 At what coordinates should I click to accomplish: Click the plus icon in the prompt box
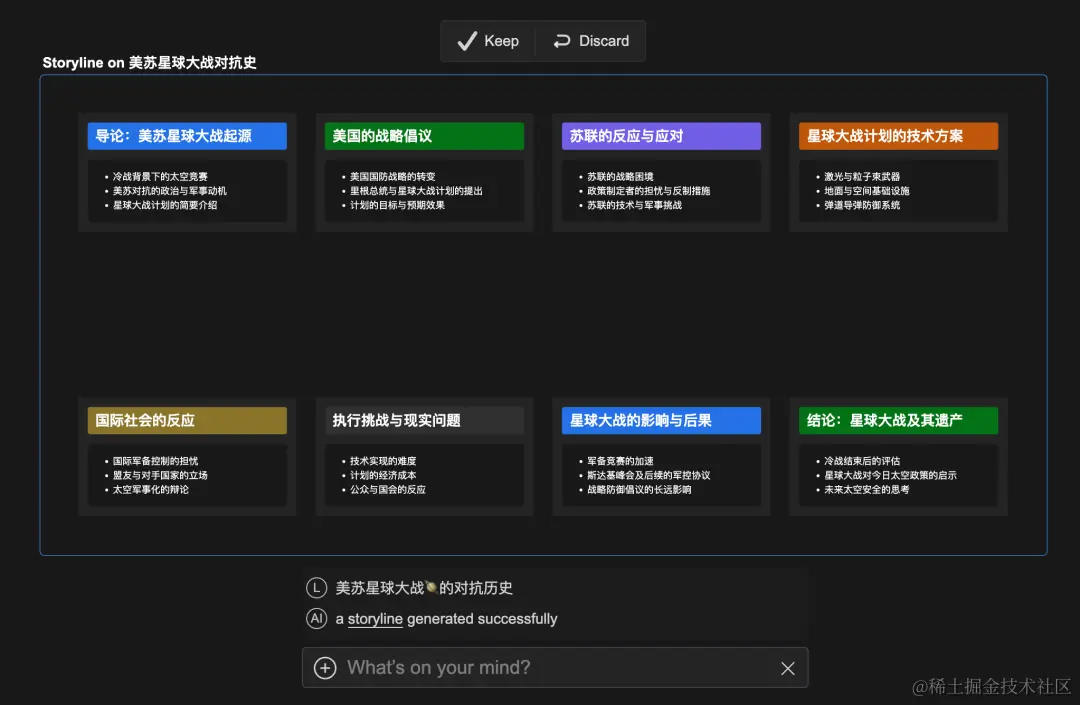pyautogui.click(x=325, y=668)
